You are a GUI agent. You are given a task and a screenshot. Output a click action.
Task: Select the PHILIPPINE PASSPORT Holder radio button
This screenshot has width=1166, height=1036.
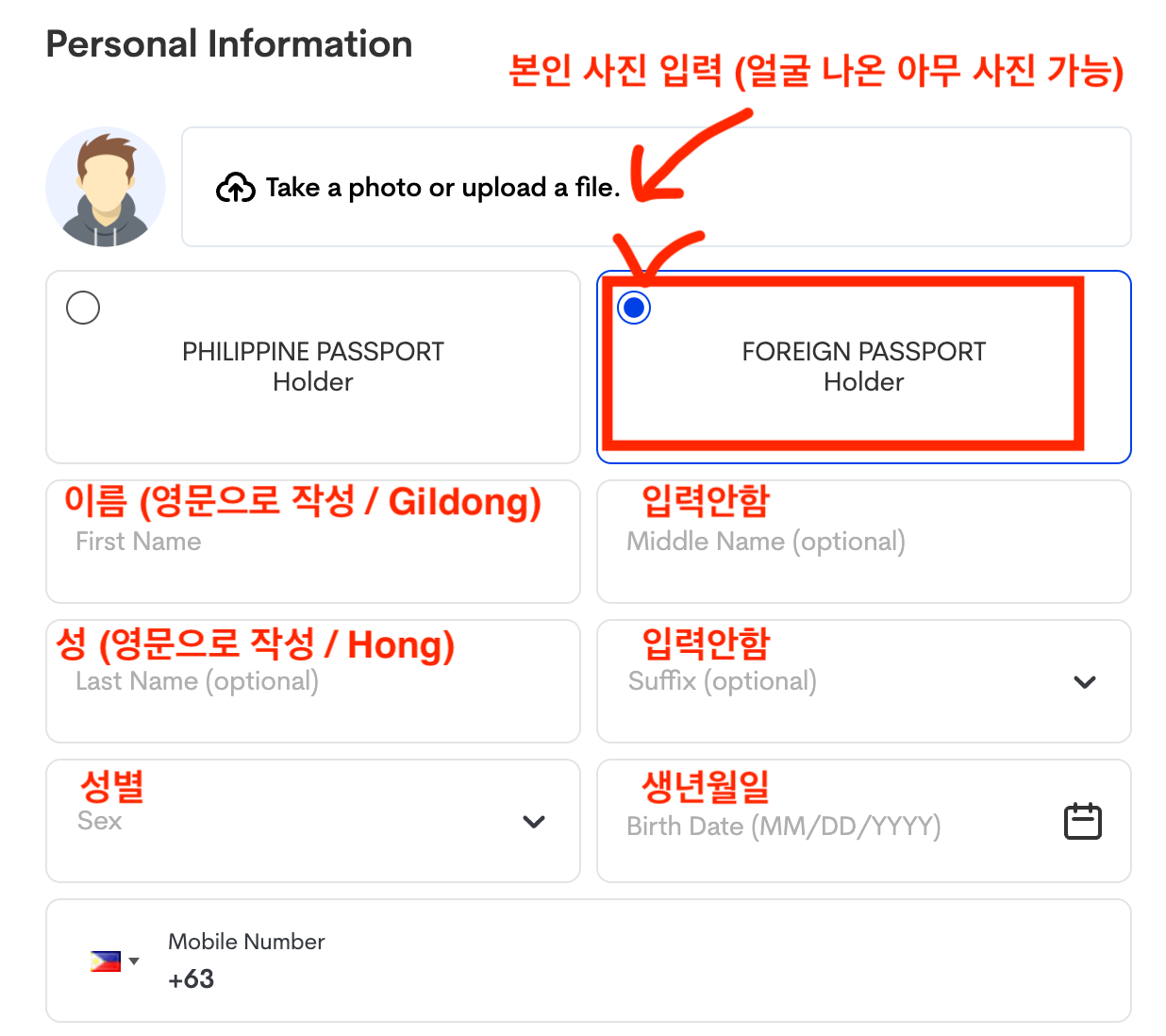[x=83, y=307]
